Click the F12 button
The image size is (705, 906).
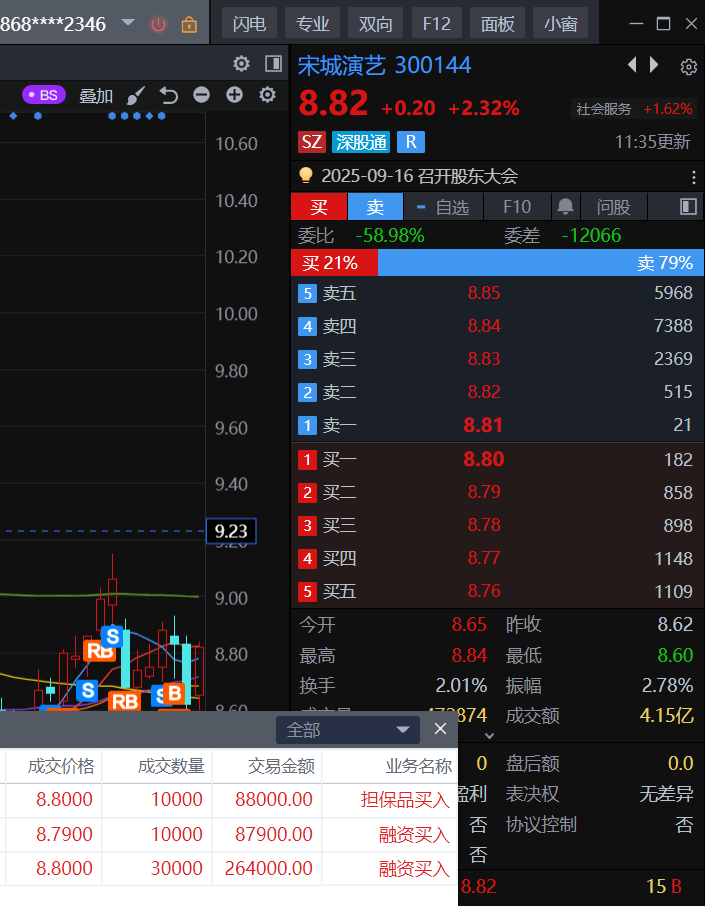click(x=436, y=24)
